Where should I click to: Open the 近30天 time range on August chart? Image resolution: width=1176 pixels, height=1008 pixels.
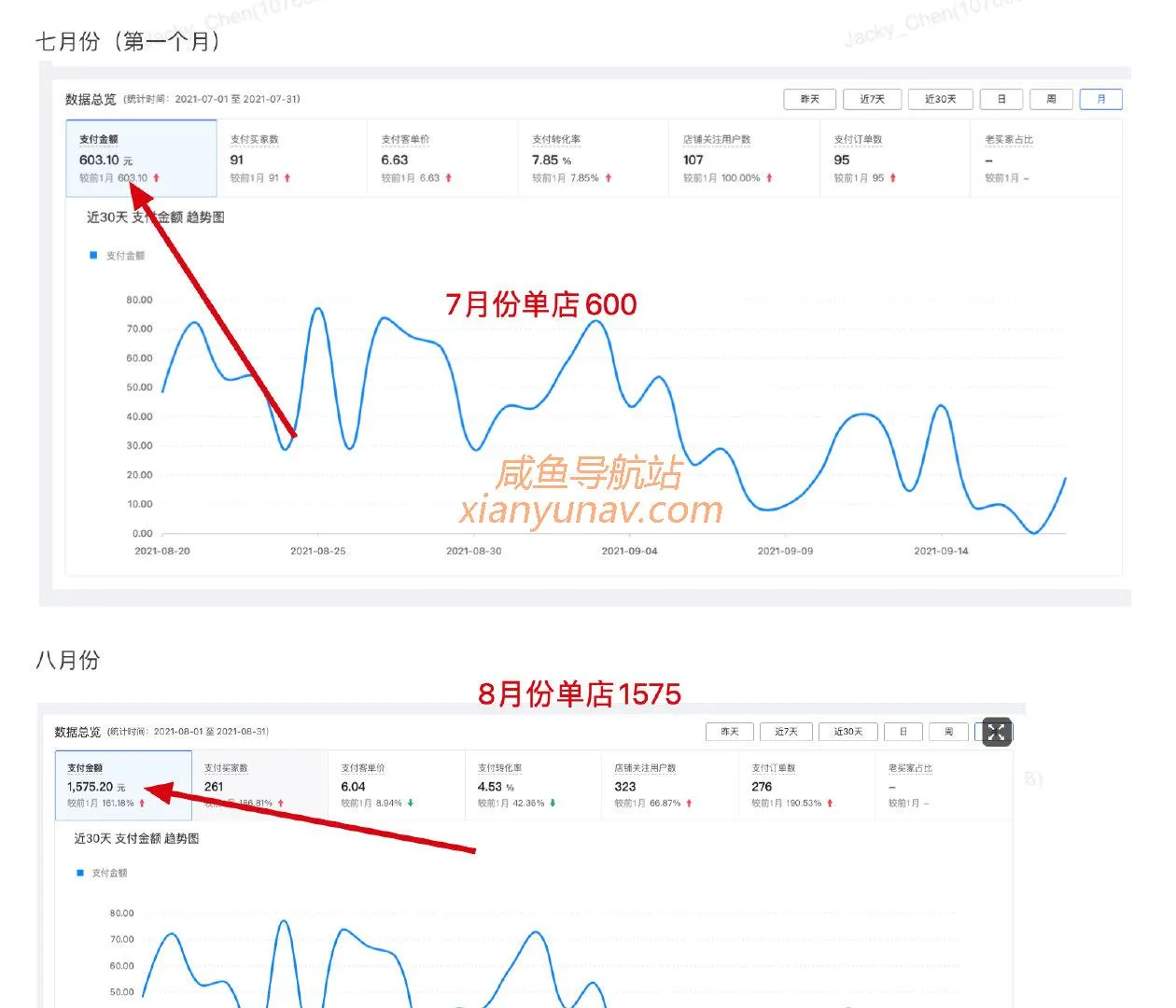[x=848, y=732]
